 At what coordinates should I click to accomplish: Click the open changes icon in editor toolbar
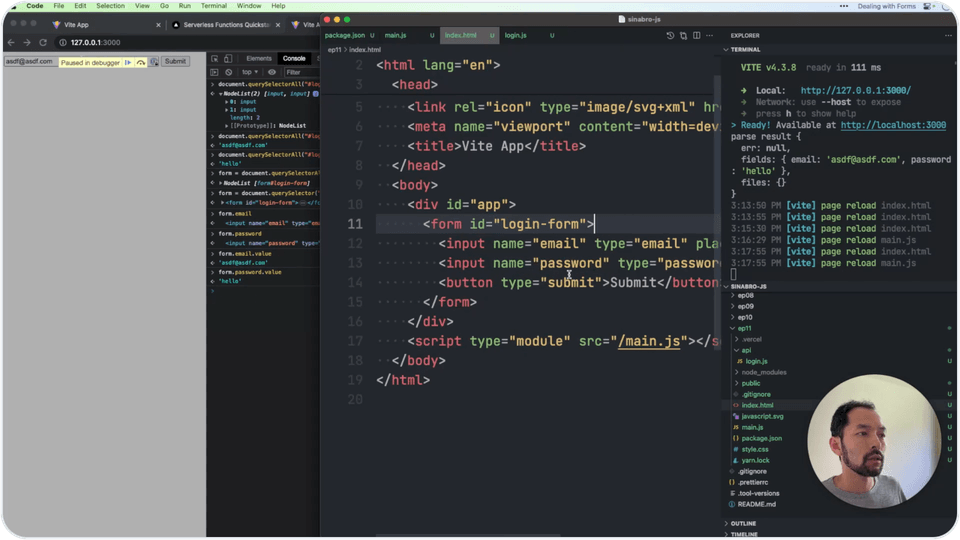pyautogui.click(x=683, y=36)
